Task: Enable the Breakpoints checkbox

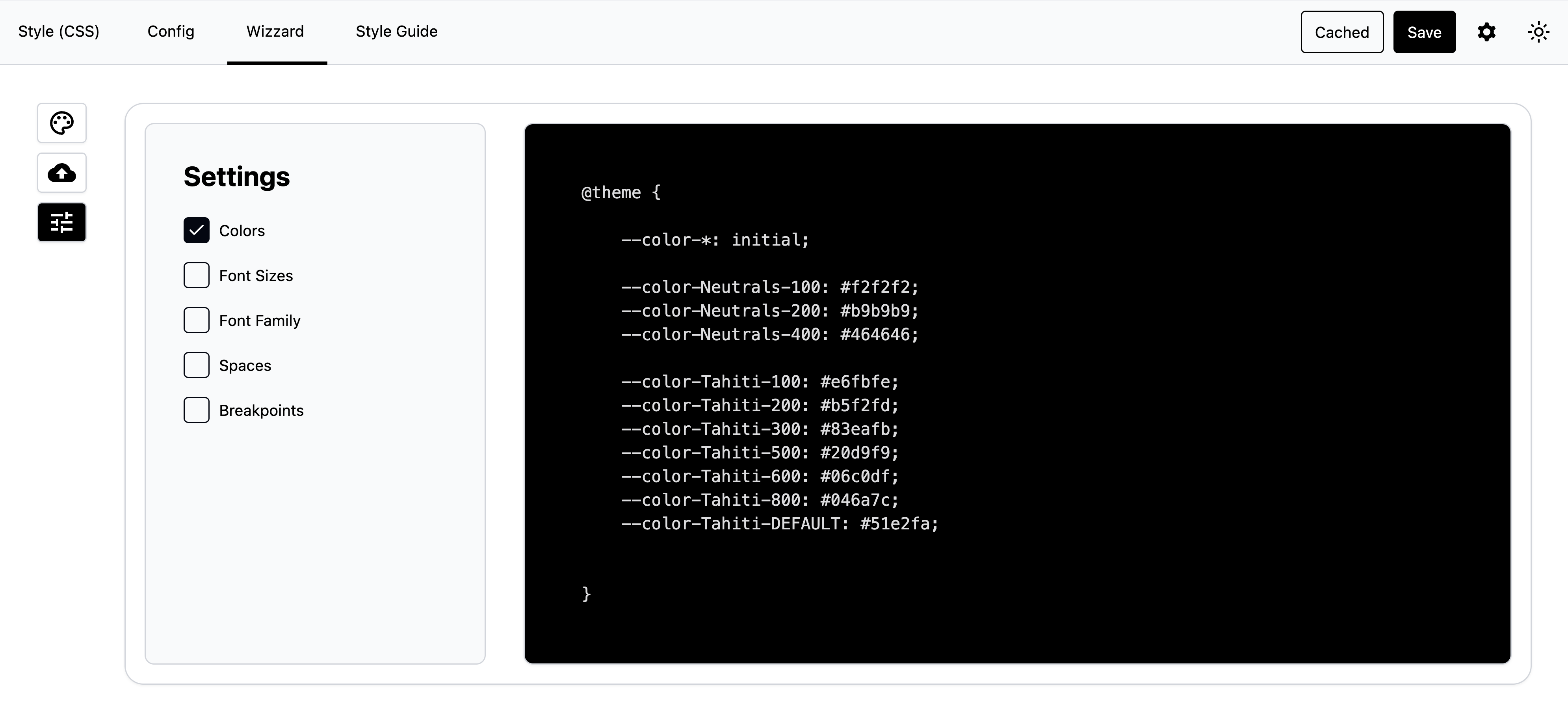Action: point(197,409)
